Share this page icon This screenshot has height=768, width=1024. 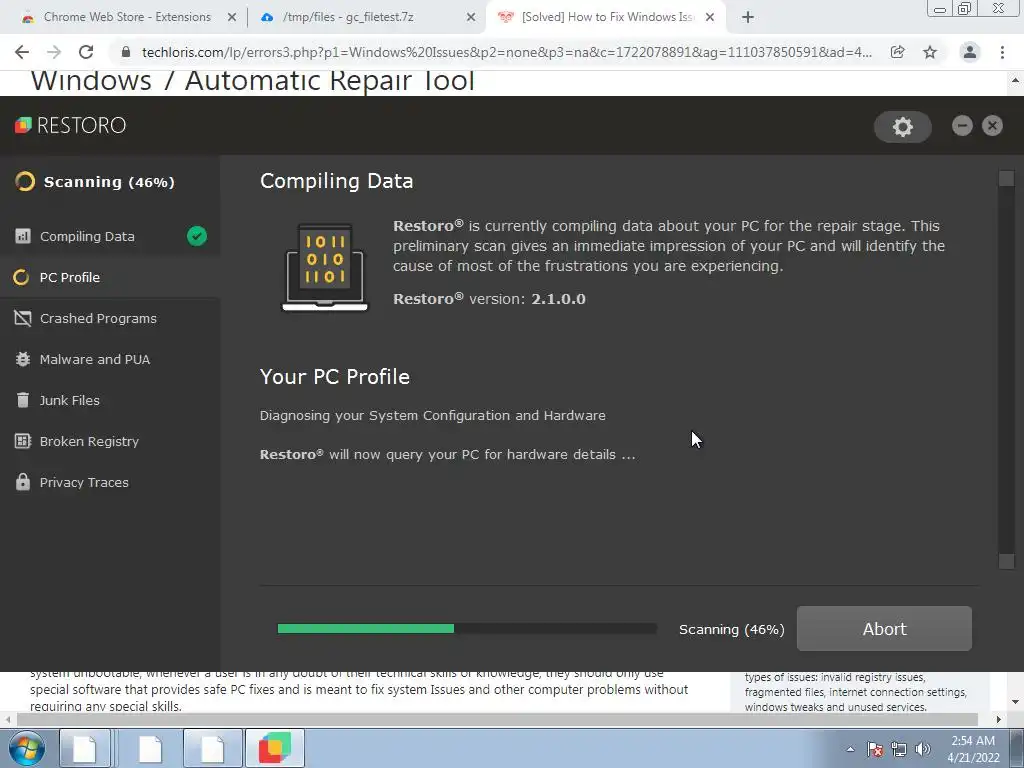coord(898,52)
